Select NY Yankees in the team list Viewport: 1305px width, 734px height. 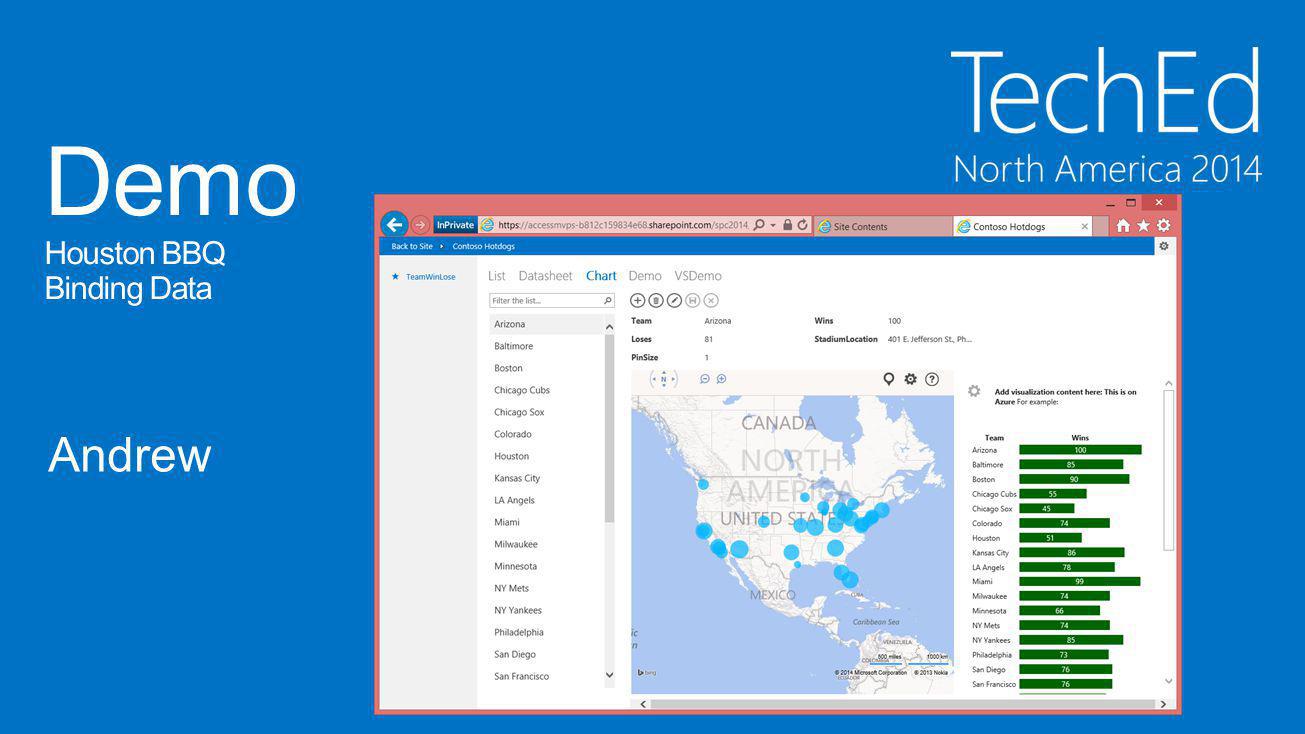pyautogui.click(x=546, y=610)
